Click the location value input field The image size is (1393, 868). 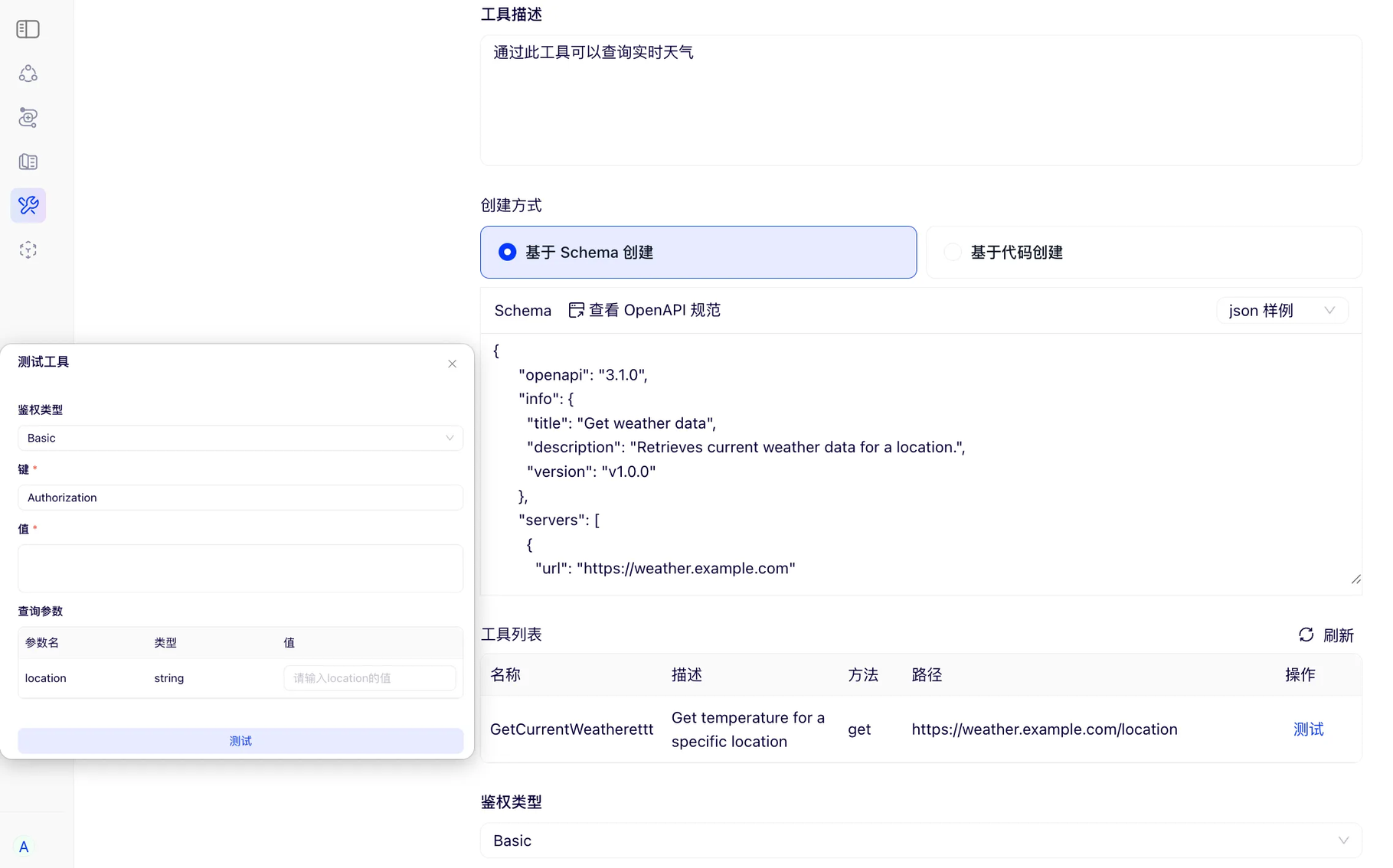pos(369,678)
